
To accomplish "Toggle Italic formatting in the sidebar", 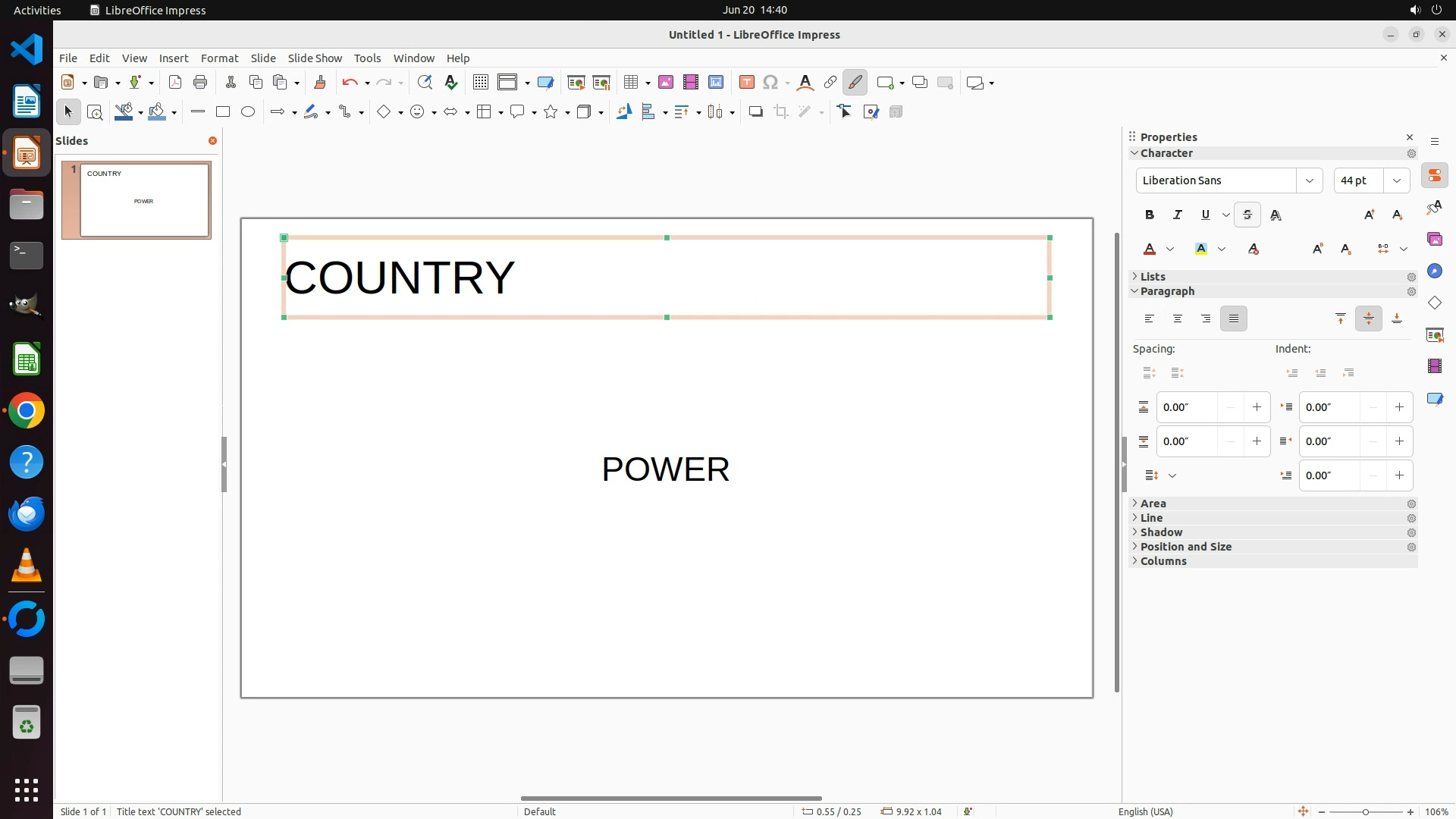I will (x=1177, y=215).
